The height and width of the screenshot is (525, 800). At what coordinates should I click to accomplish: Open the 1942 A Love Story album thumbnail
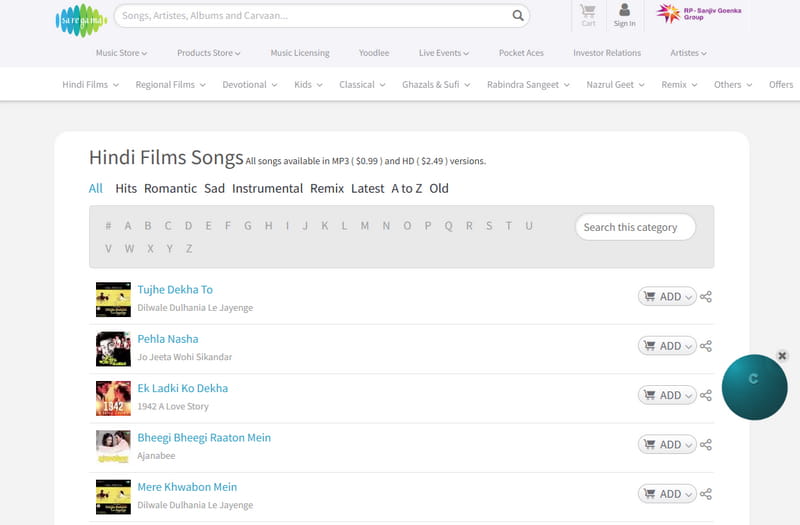pos(113,398)
